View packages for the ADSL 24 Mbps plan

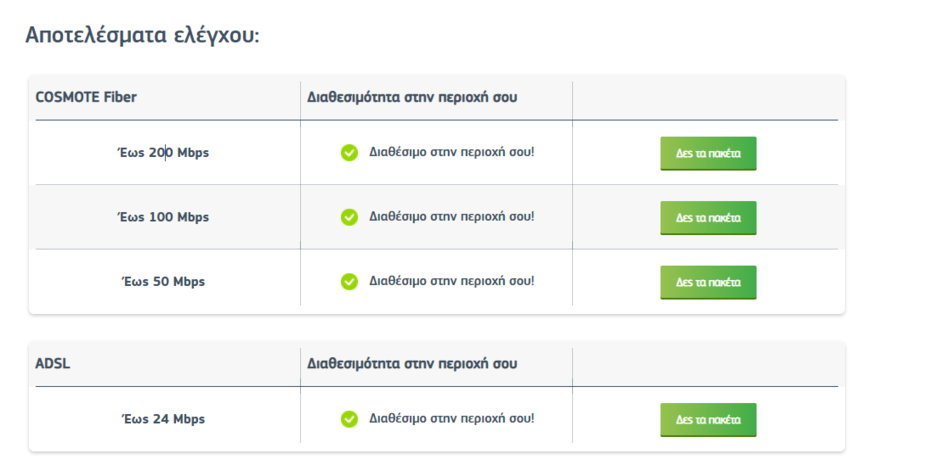pyautogui.click(x=708, y=419)
